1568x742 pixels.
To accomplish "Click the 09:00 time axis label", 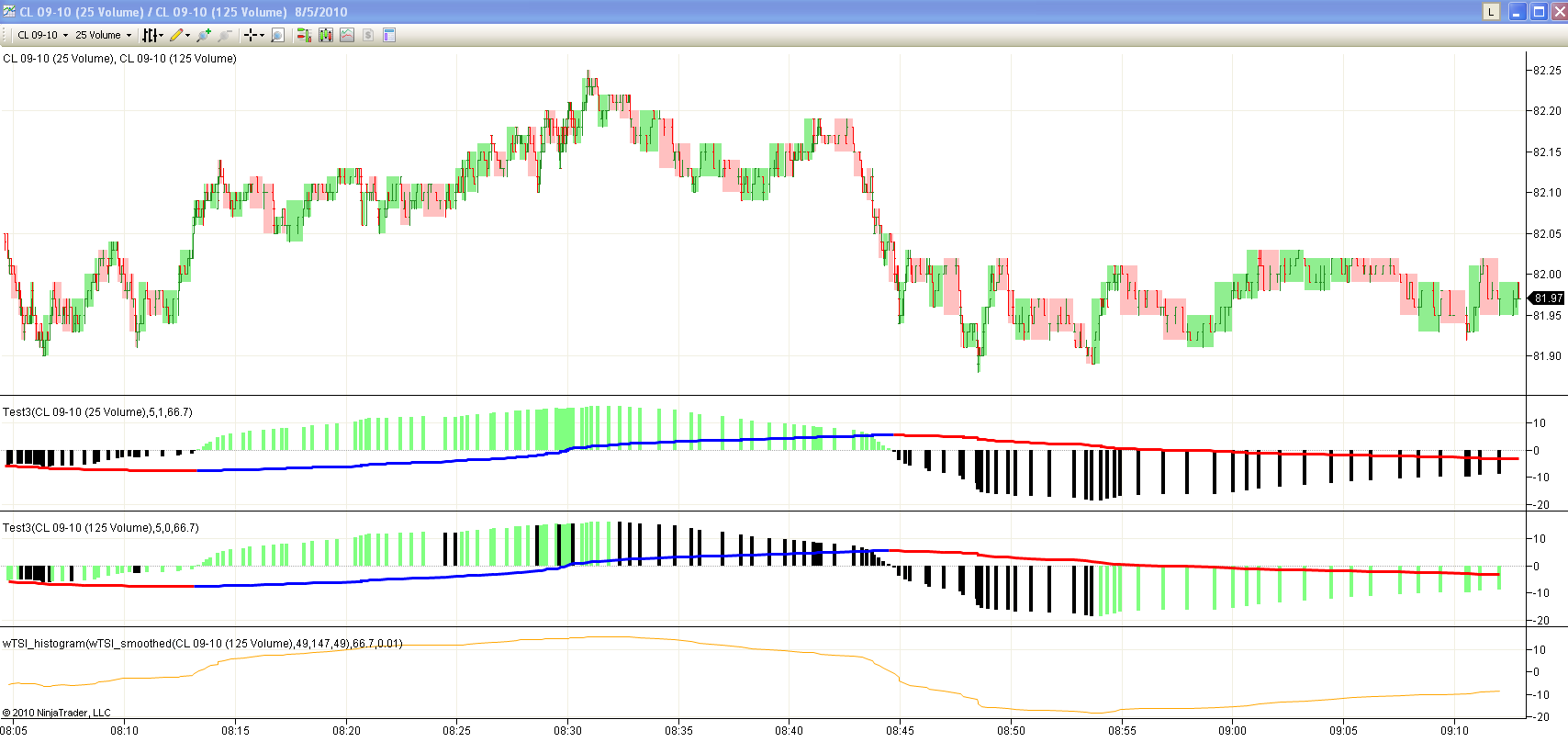I will point(1233,731).
